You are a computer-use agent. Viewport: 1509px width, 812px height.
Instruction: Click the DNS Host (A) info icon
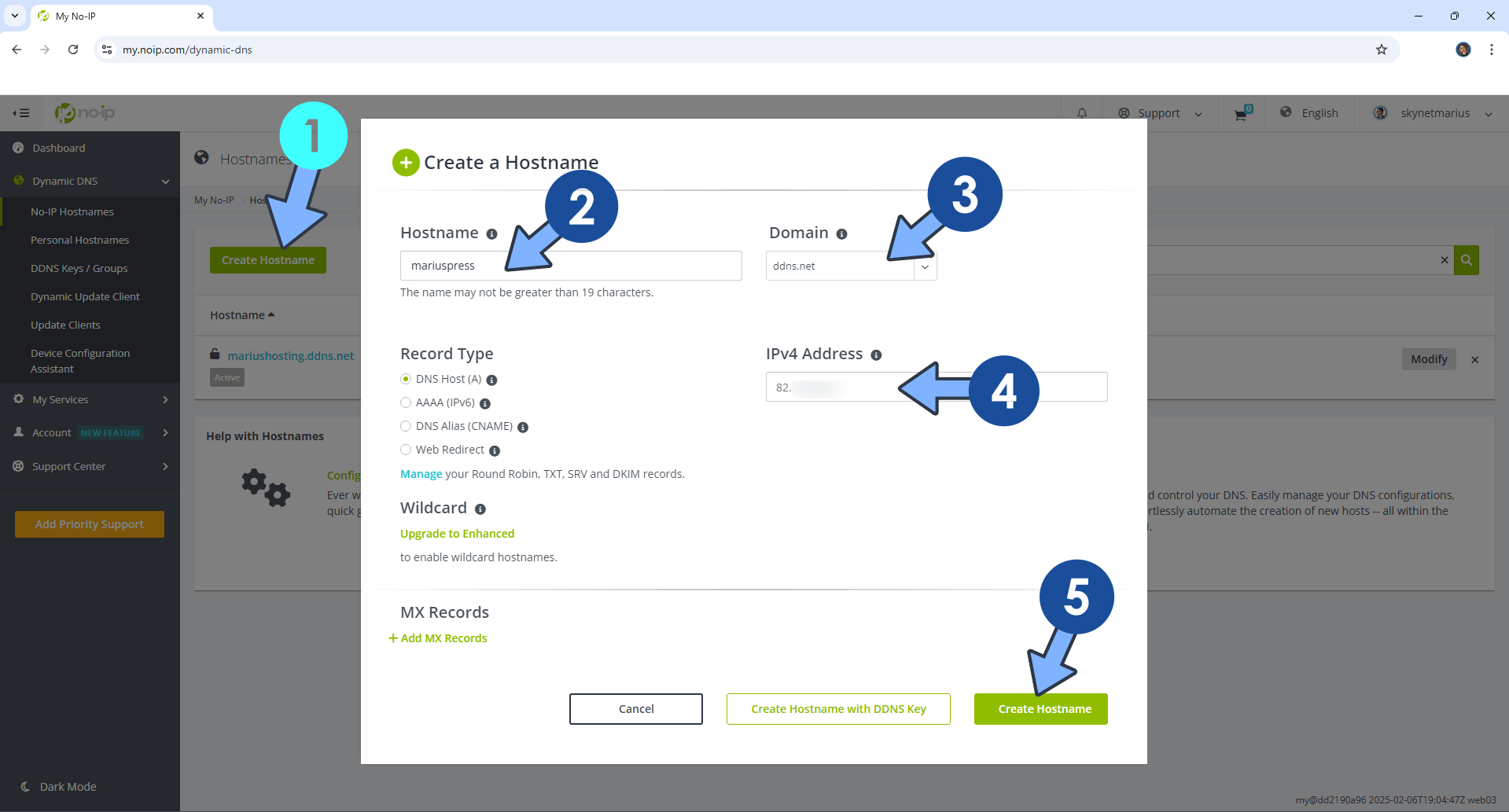[x=491, y=380]
